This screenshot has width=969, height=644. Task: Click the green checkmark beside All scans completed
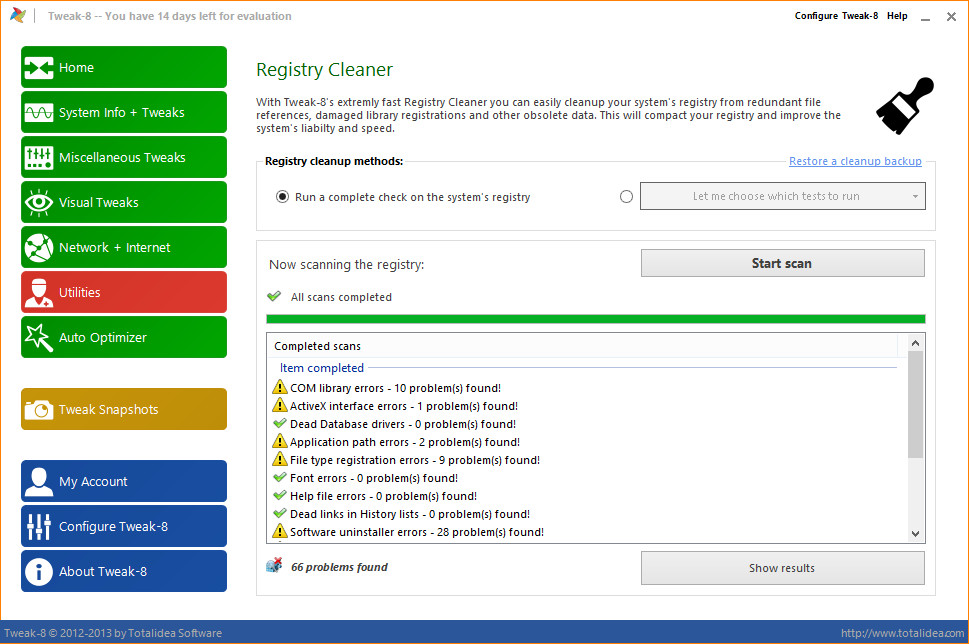274,297
